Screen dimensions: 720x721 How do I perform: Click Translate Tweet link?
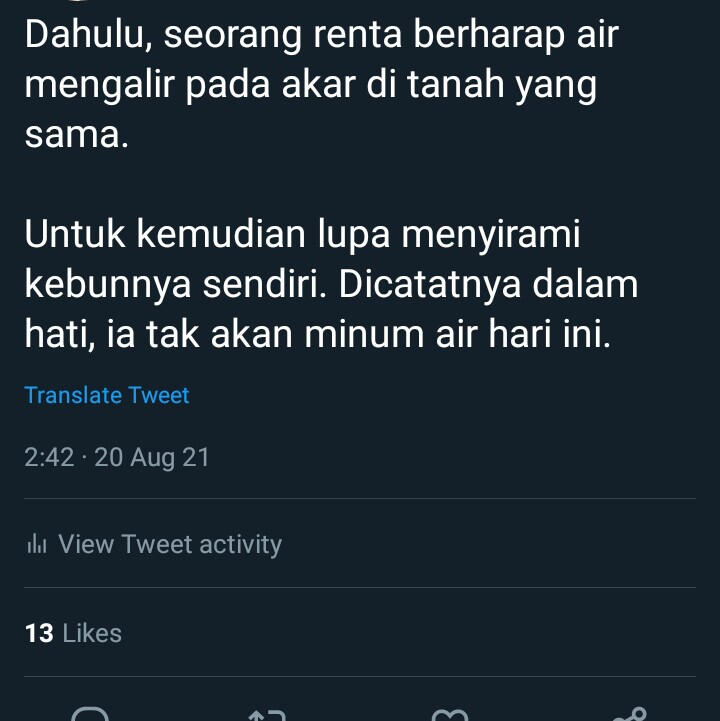click(107, 395)
